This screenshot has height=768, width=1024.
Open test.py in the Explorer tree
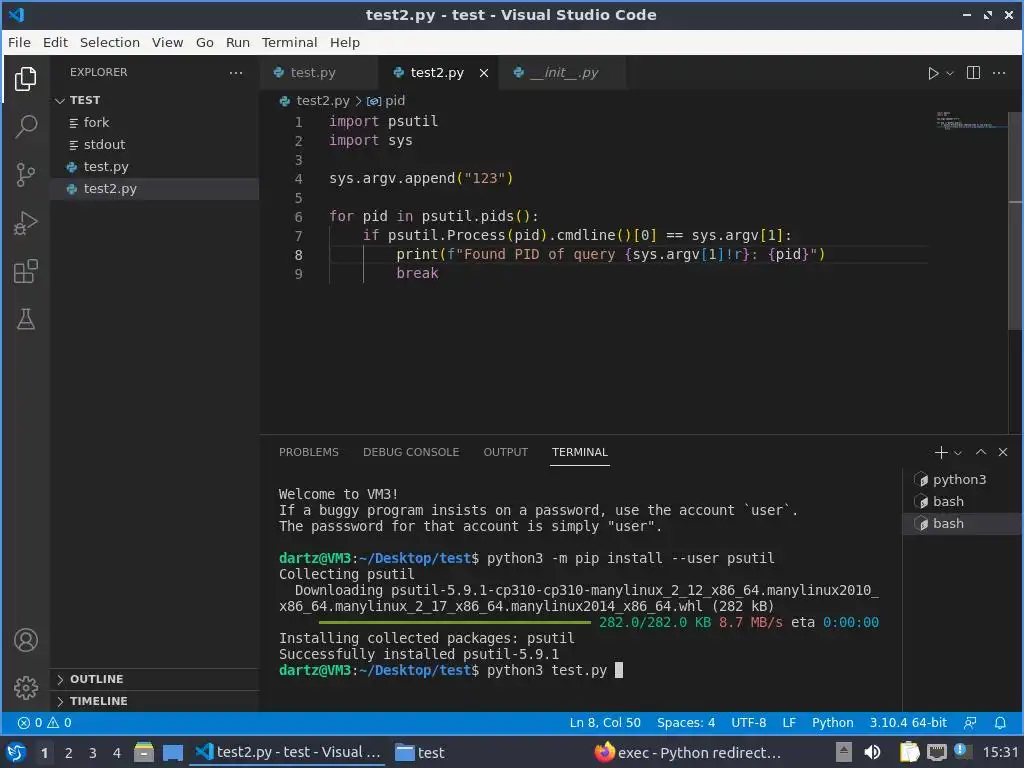coord(155,167)
